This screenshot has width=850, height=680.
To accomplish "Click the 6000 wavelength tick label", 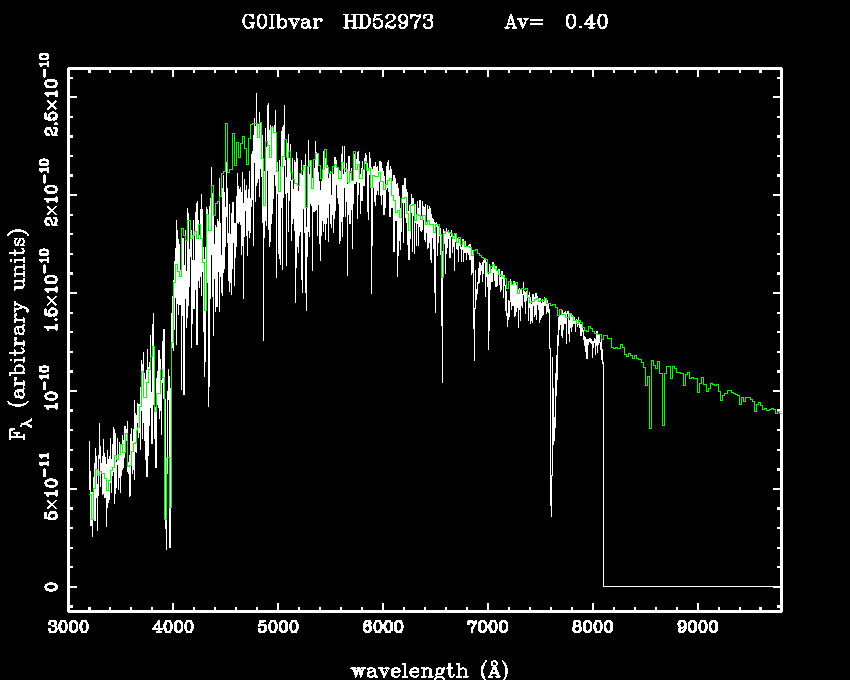I will (x=383, y=628).
